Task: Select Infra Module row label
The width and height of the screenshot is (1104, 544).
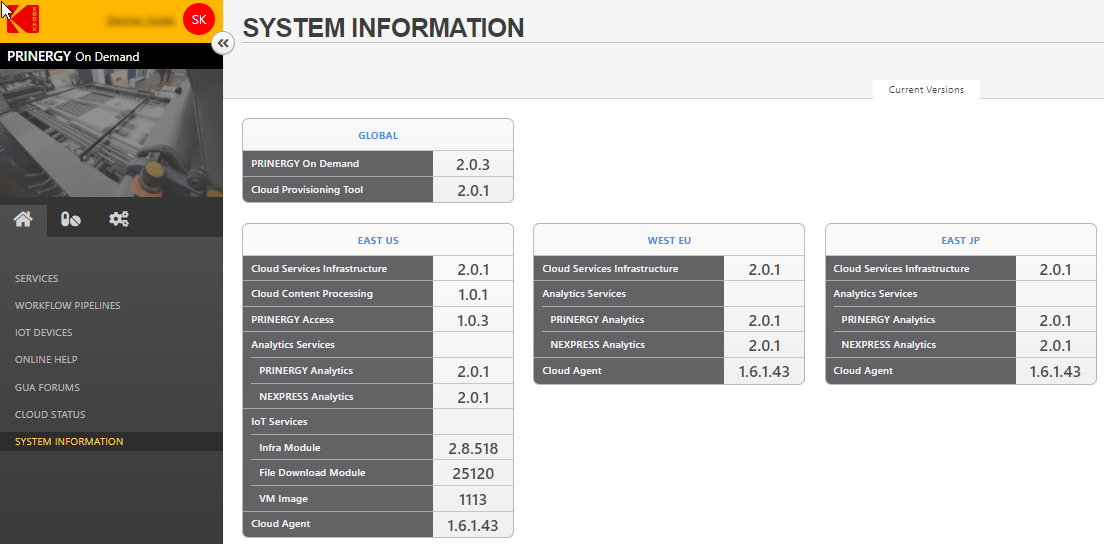Action: [x=289, y=448]
